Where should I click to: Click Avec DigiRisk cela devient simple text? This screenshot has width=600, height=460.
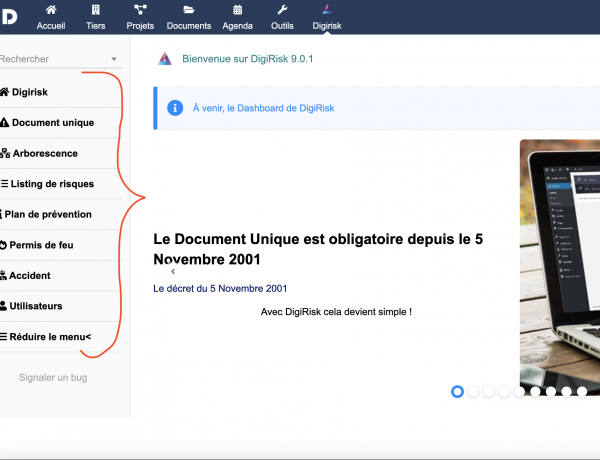click(336, 312)
